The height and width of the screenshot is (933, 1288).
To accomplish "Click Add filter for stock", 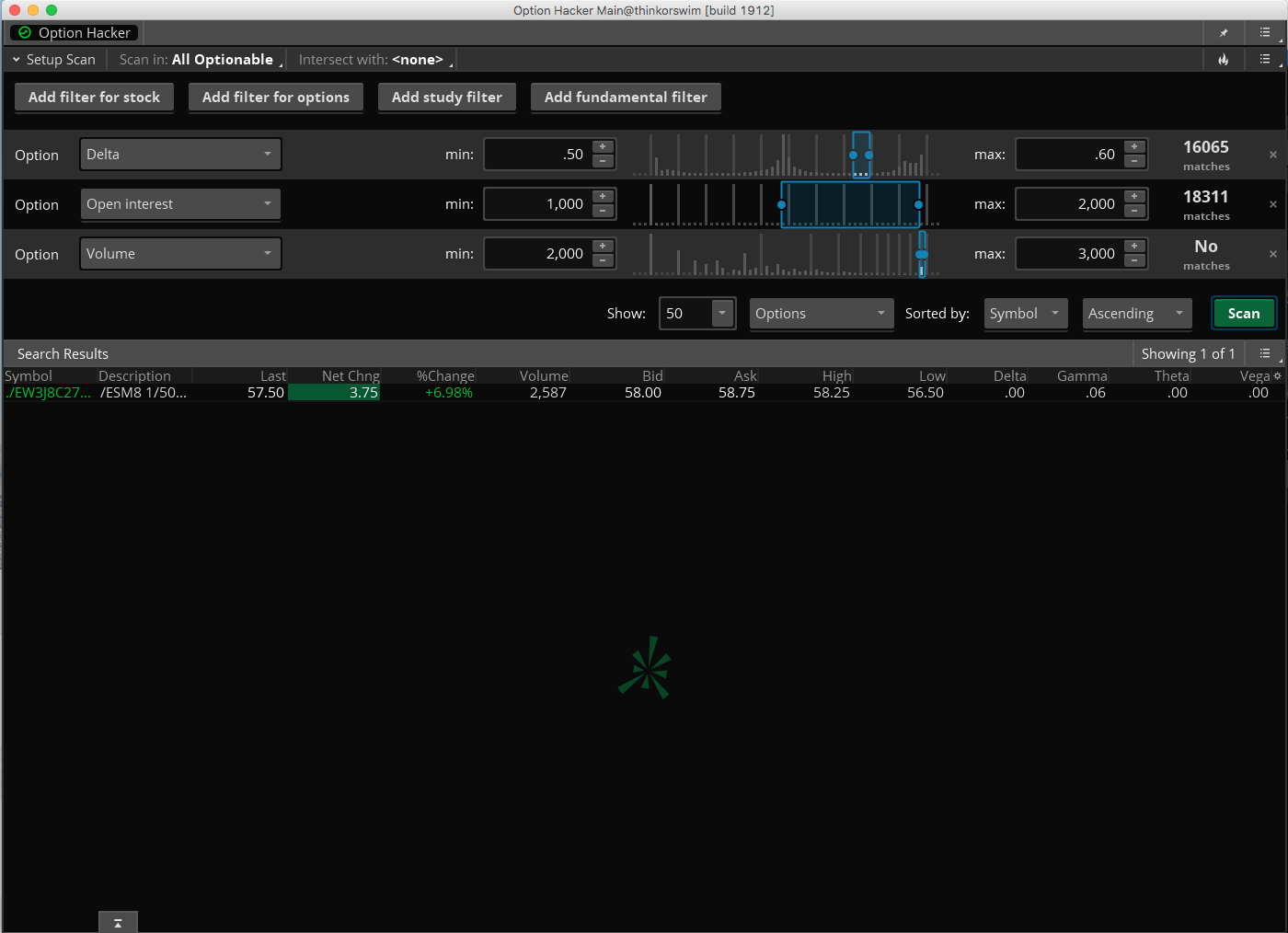I will [94, 98].
